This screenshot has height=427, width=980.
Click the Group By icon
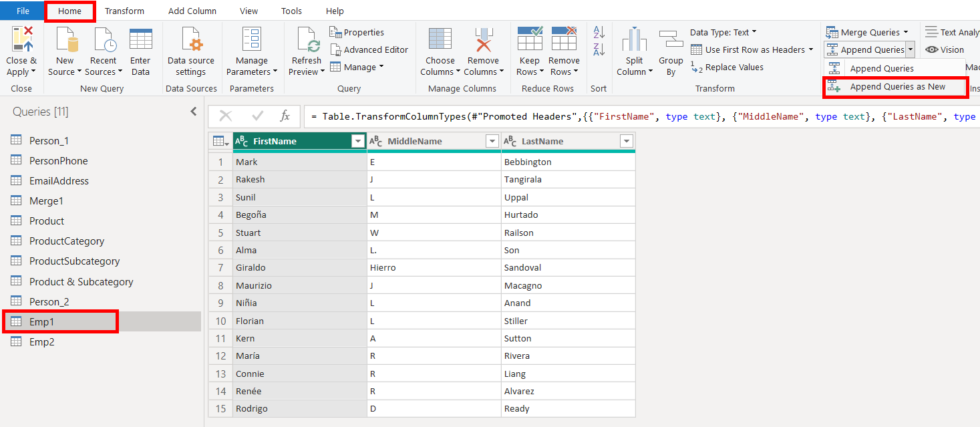(671, 39)
